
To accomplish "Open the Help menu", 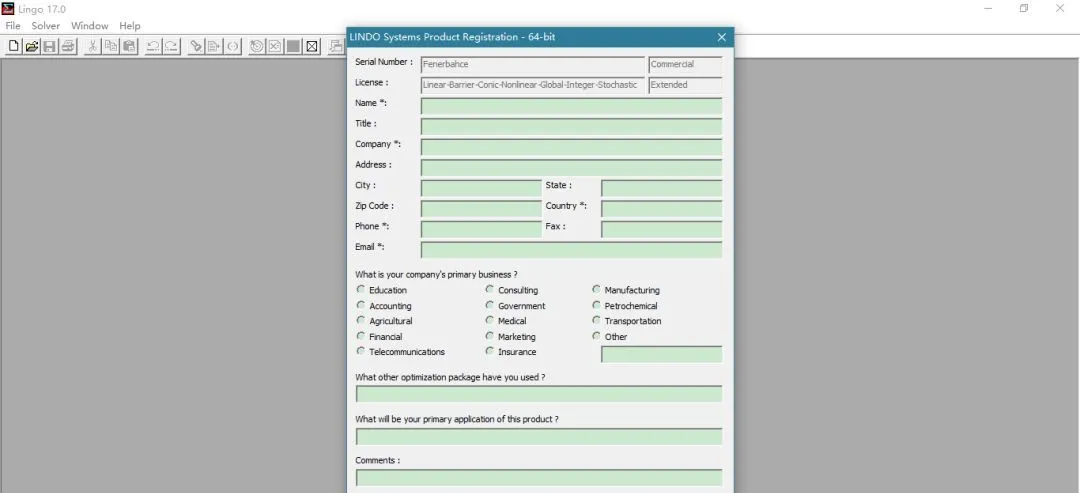I will pyautogui.click(x=129, y=25).
